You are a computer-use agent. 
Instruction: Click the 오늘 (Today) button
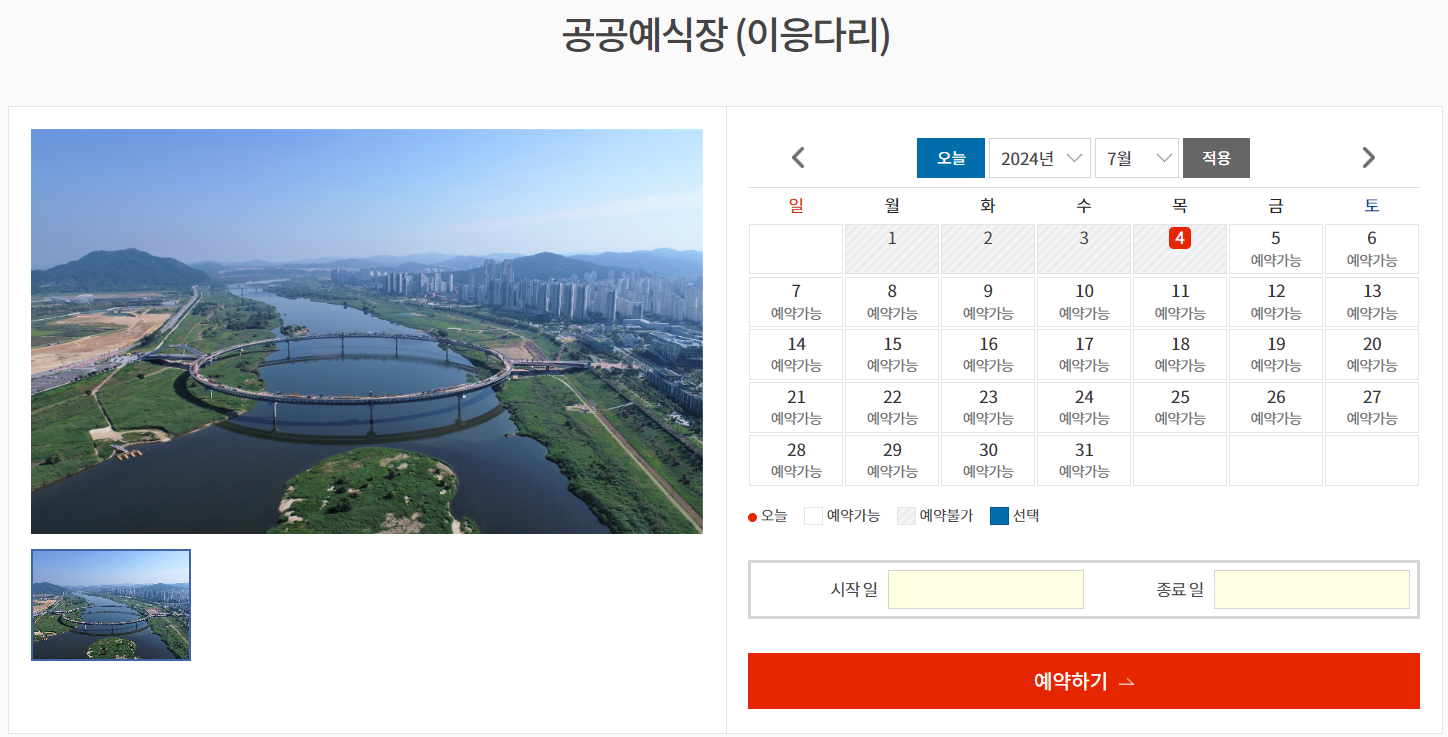(x=950, y=157)
